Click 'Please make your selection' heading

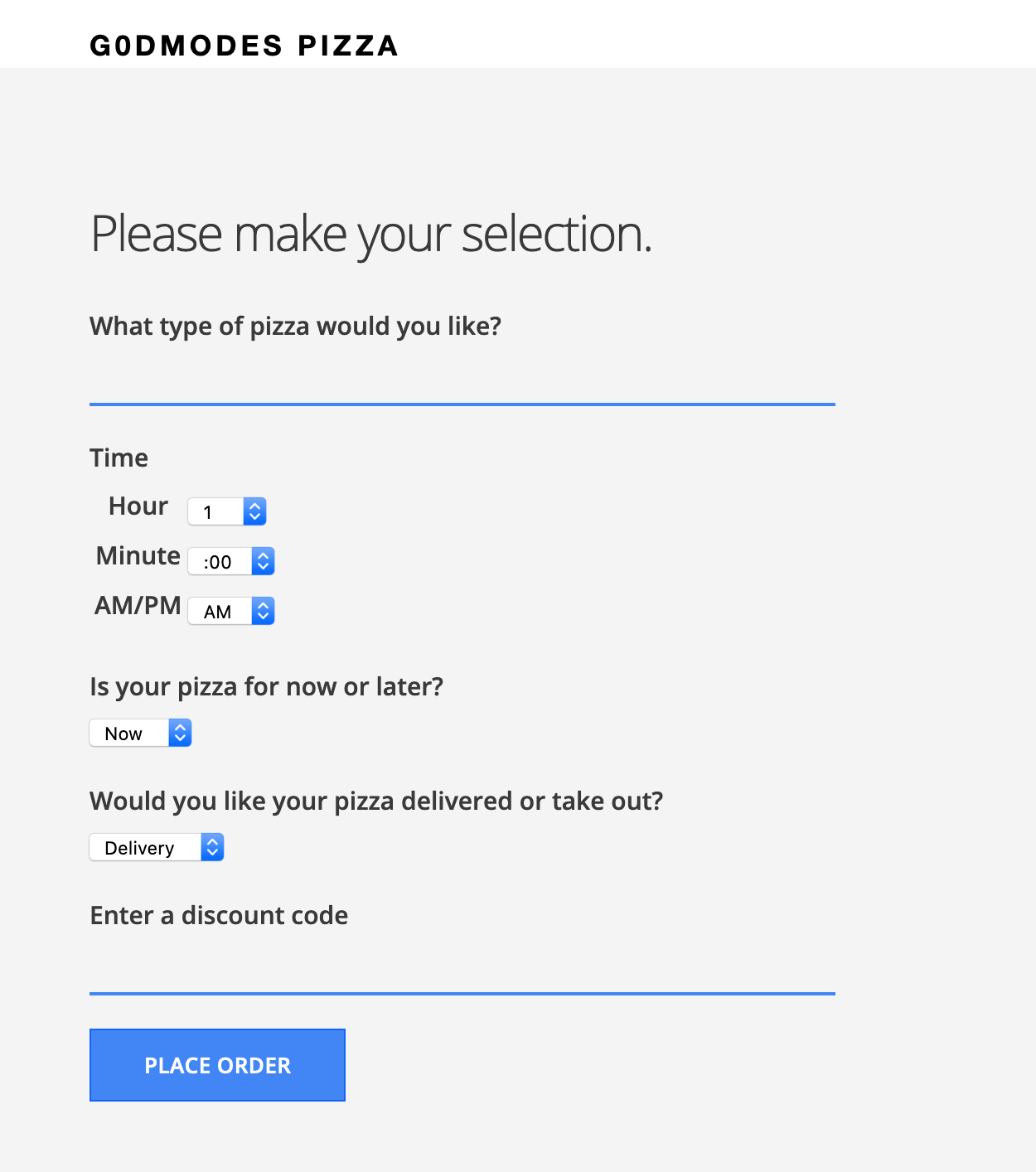[370, 234]
